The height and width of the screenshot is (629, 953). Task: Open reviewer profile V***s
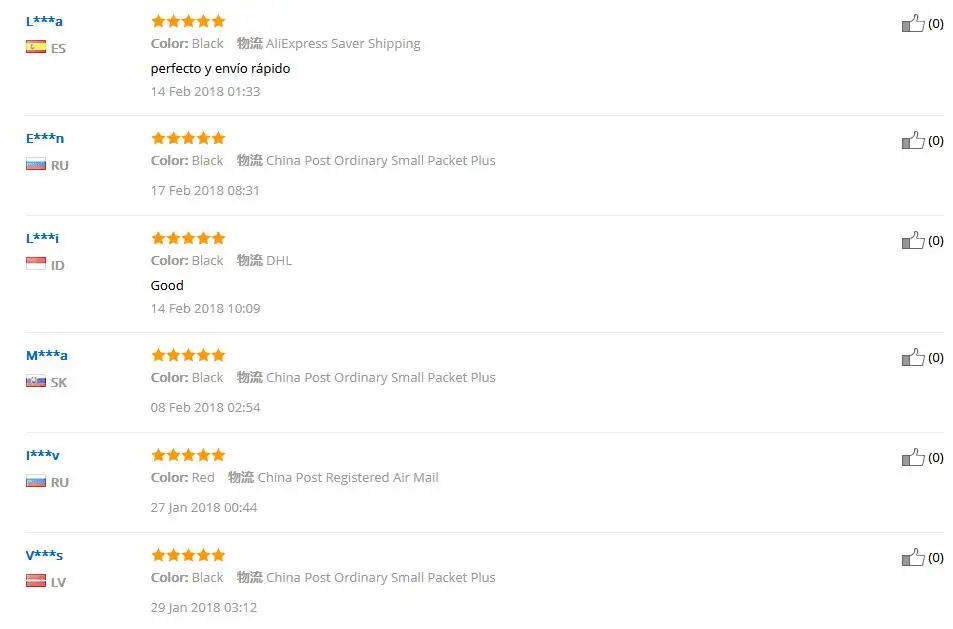click(x=44, y=555)
